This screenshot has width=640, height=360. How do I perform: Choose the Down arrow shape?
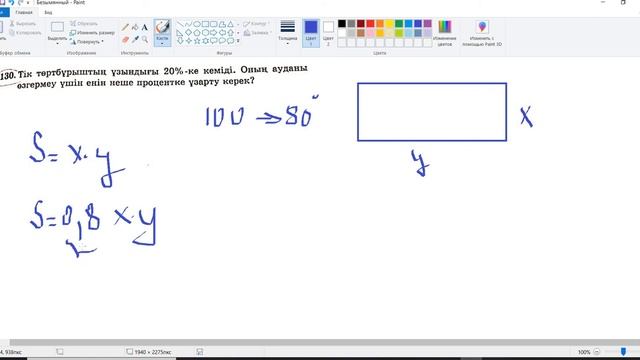[x=180, y=41]
